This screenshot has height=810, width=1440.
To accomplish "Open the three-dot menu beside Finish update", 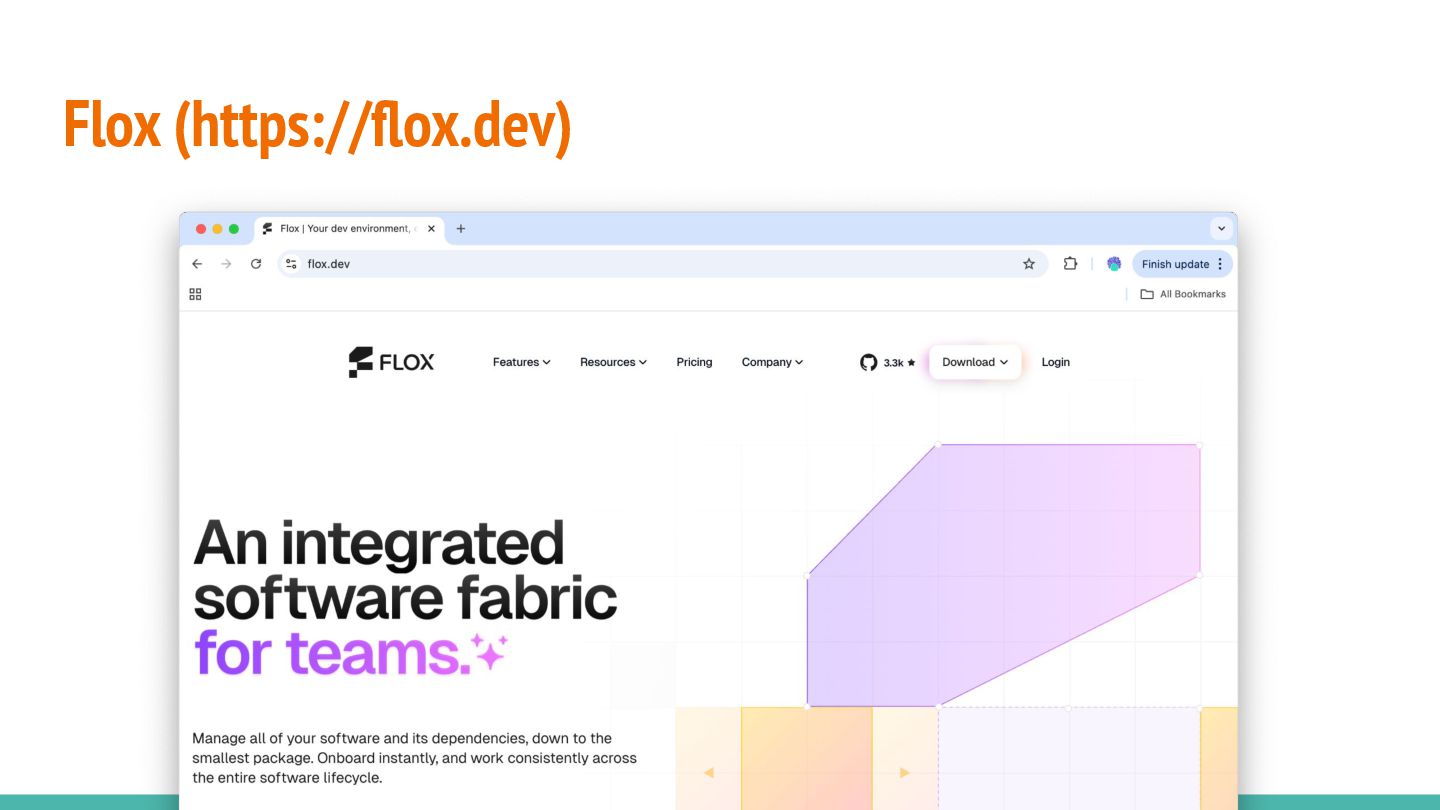I will point(1220,264).
